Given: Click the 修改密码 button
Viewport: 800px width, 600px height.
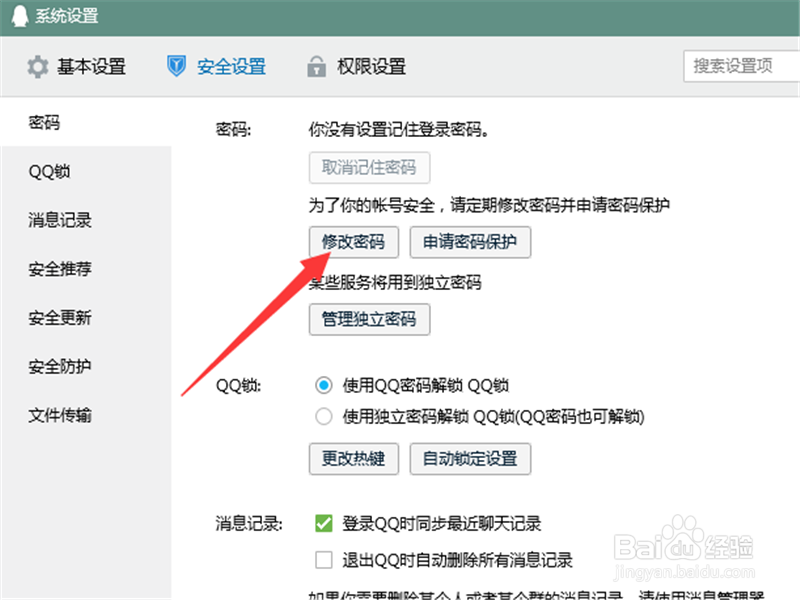Looking at the screenshot, I should pyautogui.click(x=354, y=242).
